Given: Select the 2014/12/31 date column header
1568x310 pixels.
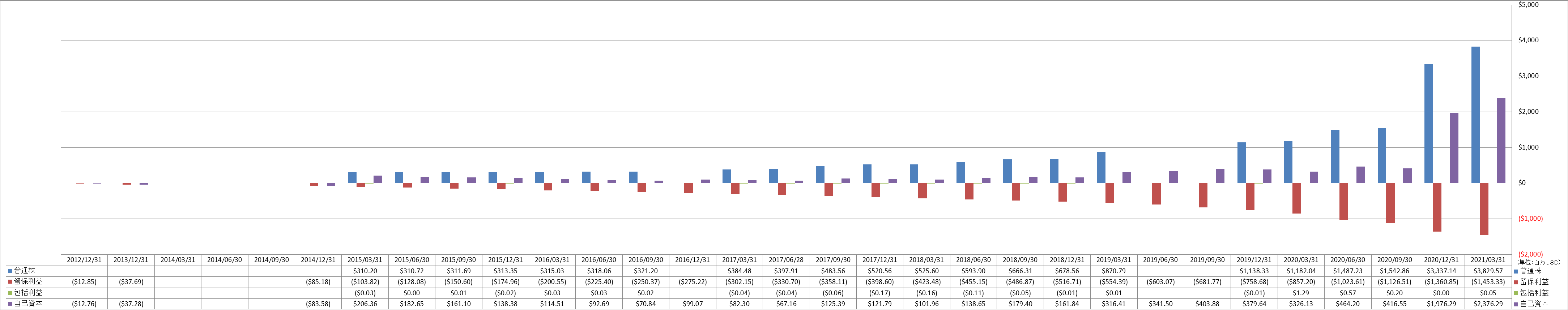Looking at the screenshot, I should (x=318, y=259).
